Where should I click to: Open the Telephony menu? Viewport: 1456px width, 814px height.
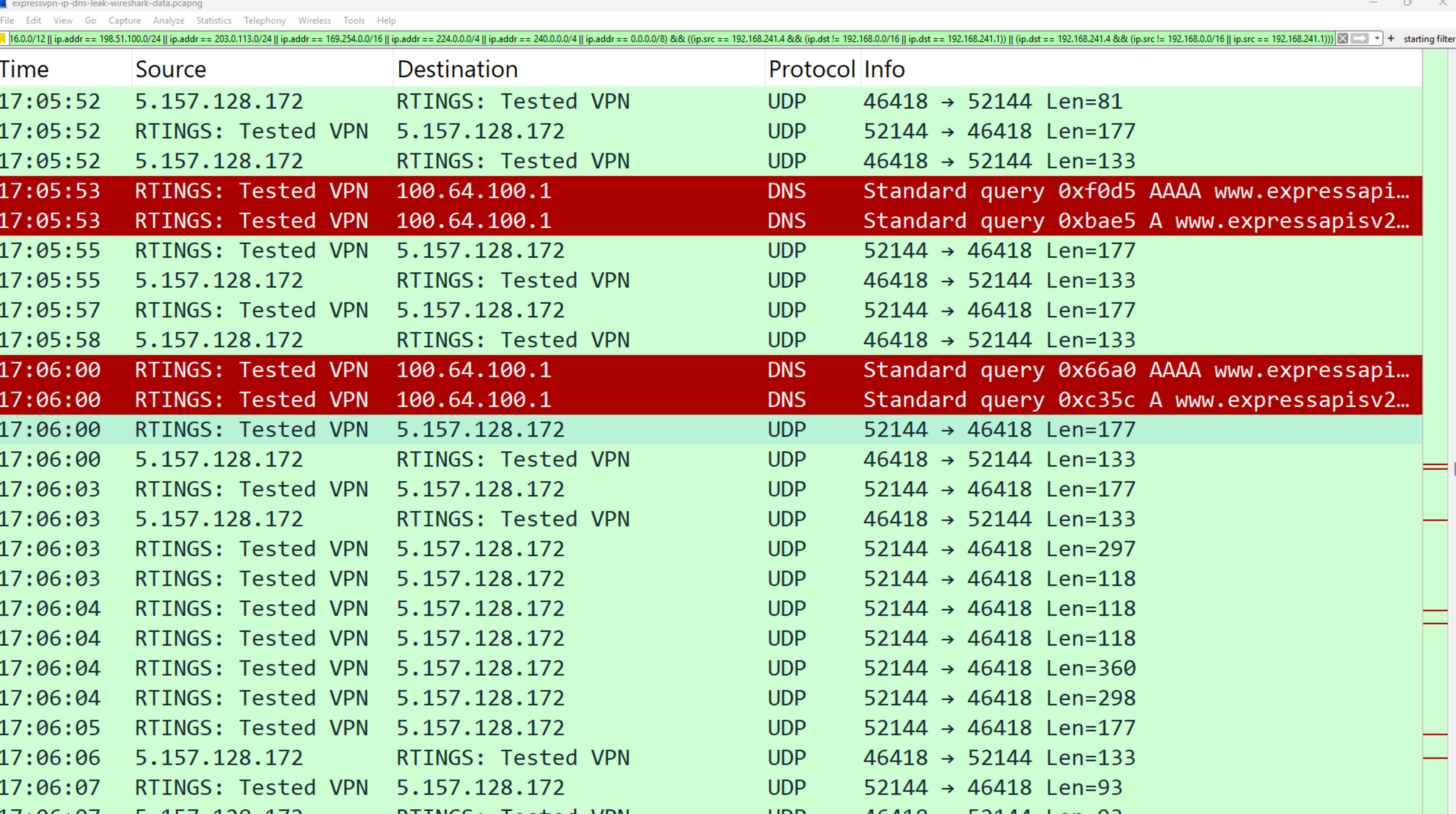coord(265,20)
